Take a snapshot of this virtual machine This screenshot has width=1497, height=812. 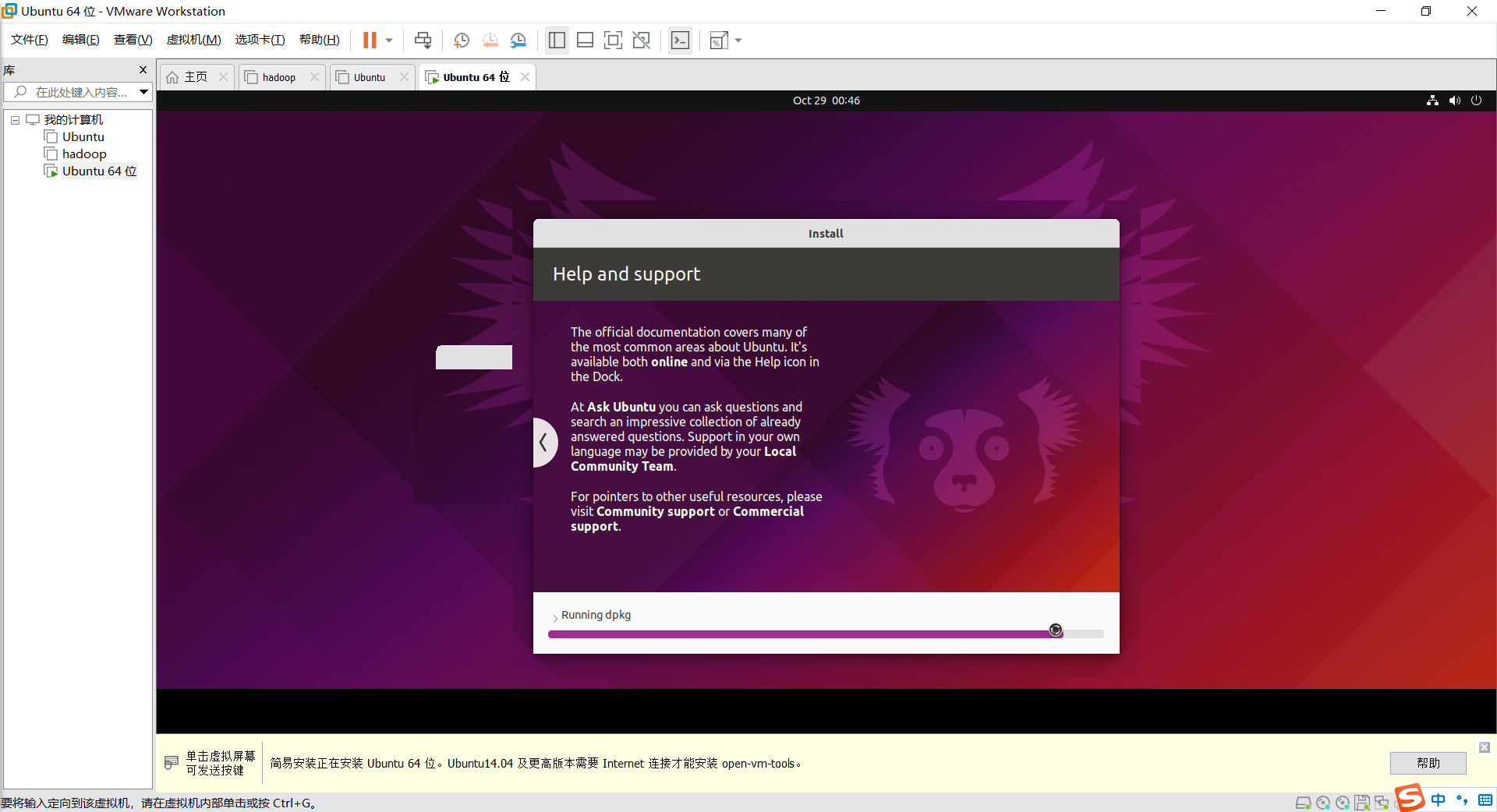click(462, 40)
